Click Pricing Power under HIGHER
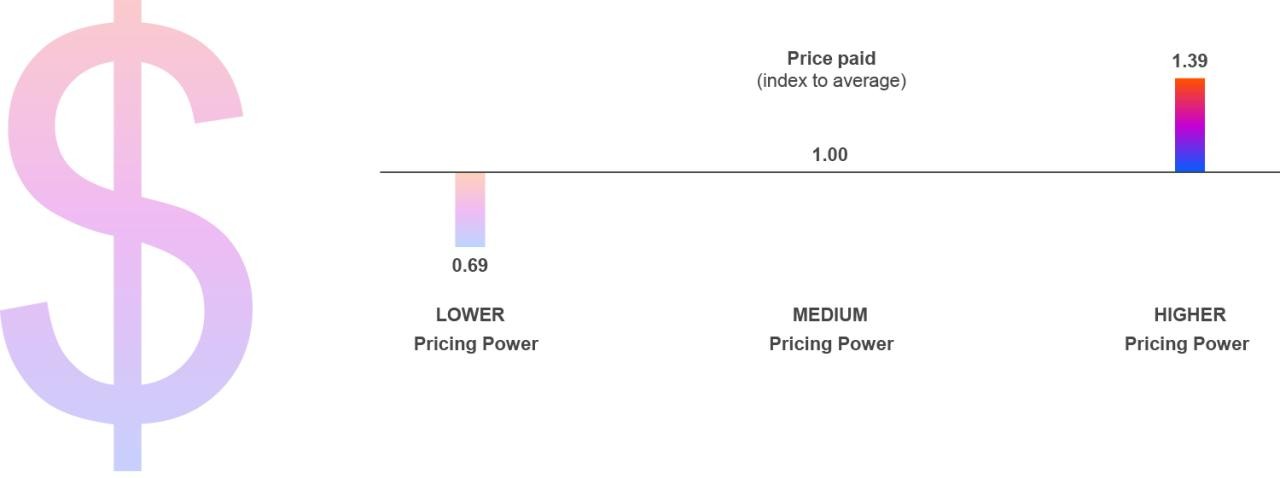 click(1187, 344)
